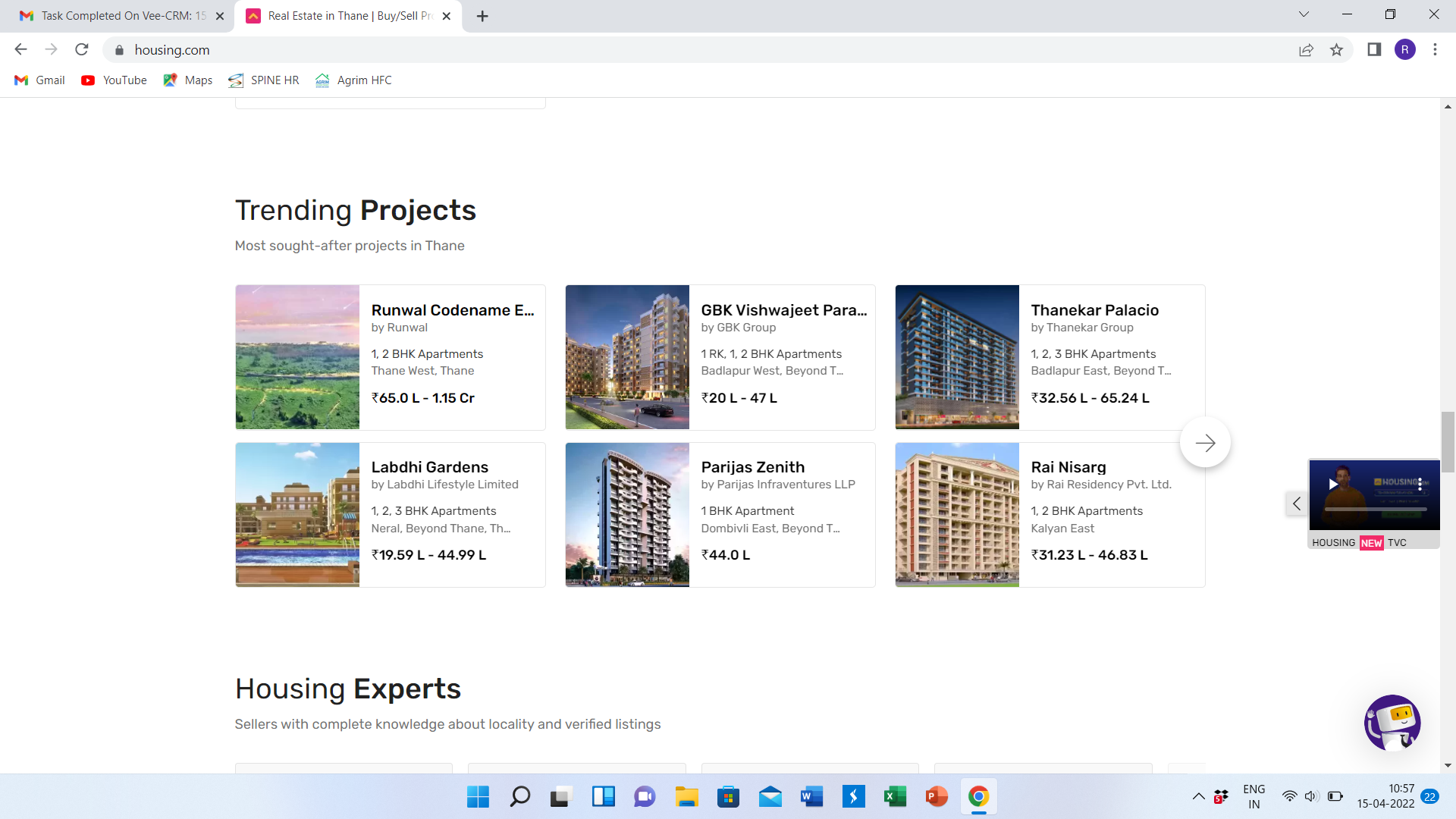The image size is (1456, 819).
Task: Open Excel from taskbar
Action: point(895,797)
